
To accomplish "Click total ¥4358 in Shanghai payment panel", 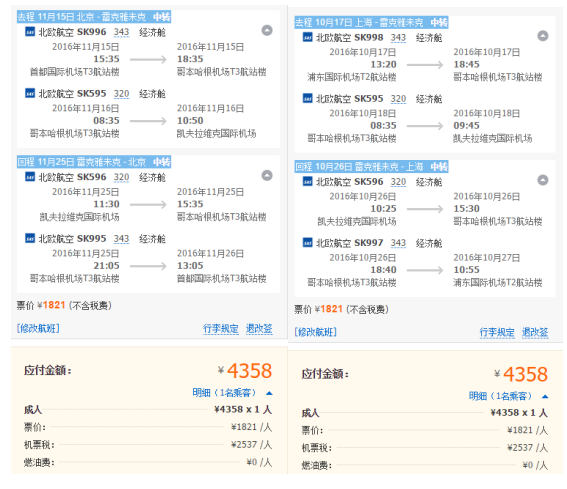I will (521, 374).
